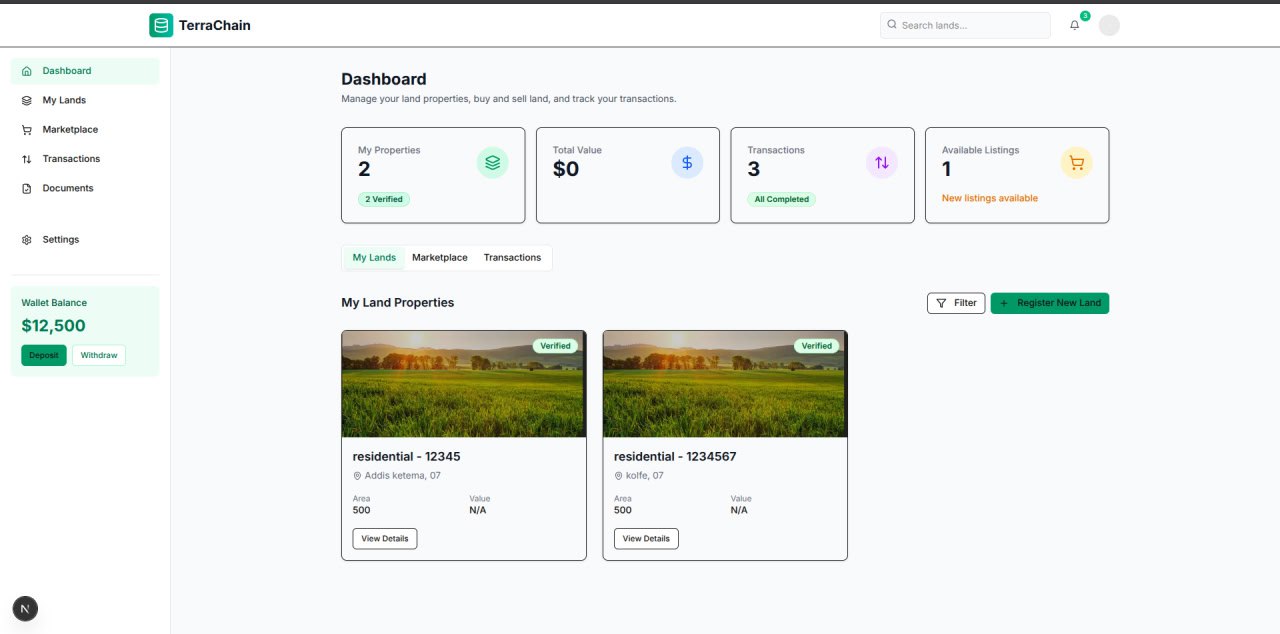Click the TerraChain logo icon
The image size is (1280, 634).
pos(160,24)
